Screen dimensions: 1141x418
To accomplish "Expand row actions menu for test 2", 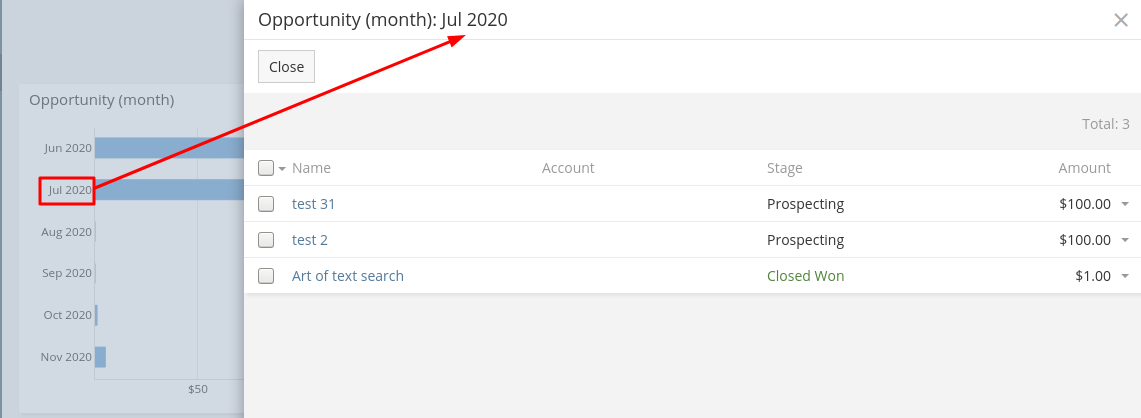I will pyautogui.click(x=1125, y=240).
